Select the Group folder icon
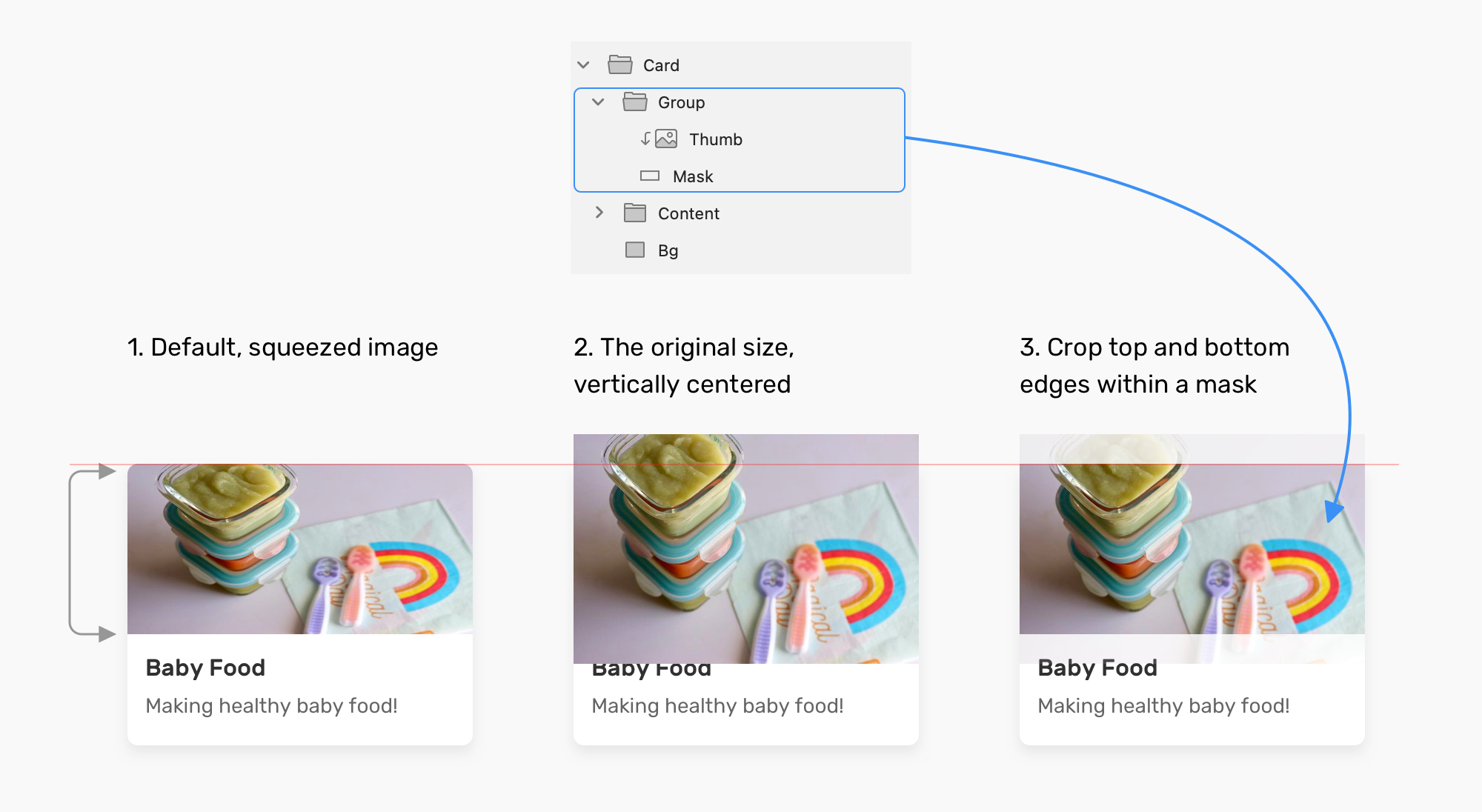 click(x=635, y=102)
